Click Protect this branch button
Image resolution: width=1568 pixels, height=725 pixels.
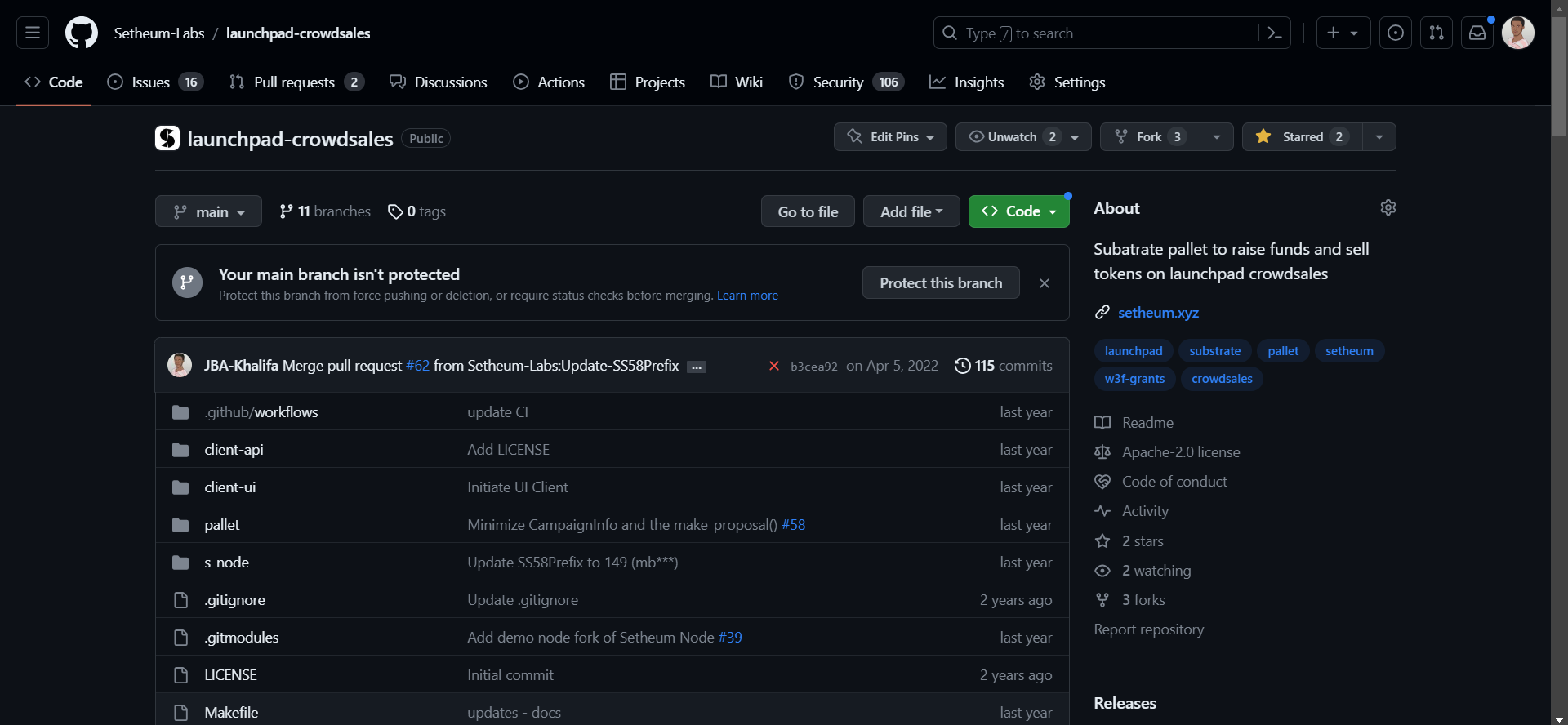(x=941, y=283)
